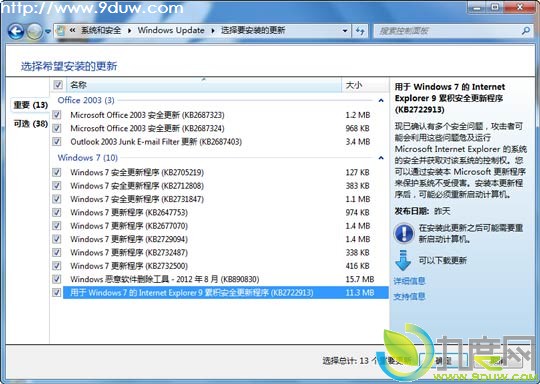The height and width of the screenshot is (384, 540).
Task: Click the search magnifier icon
Action: pyautogui.click(x=526, y=31)
